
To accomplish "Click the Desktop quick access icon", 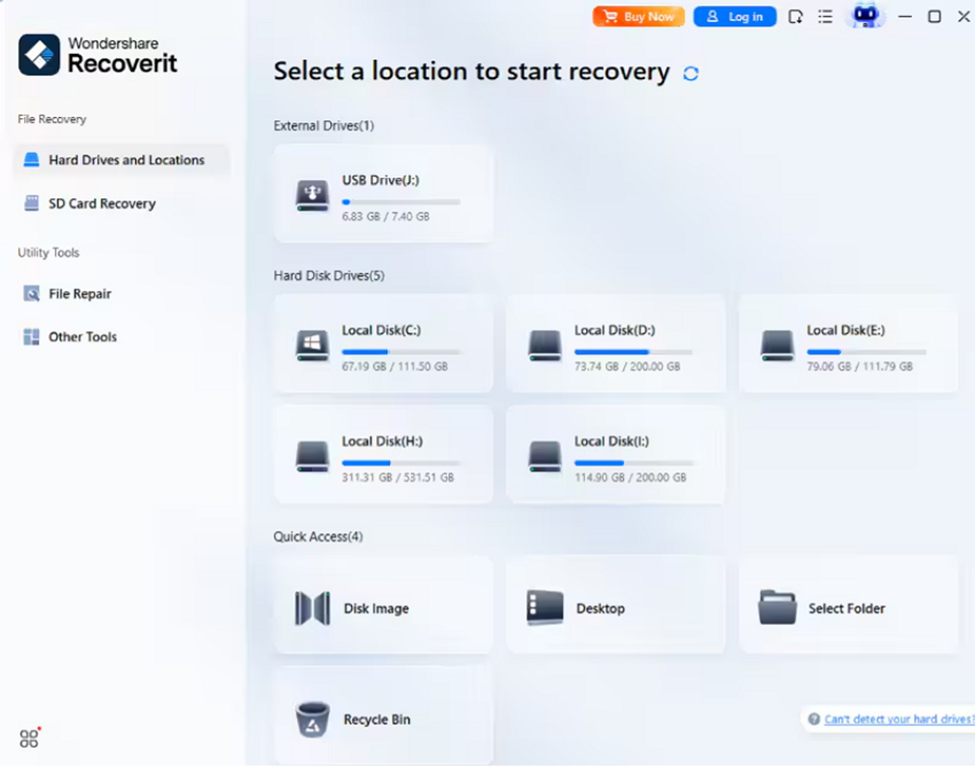I will 546,609.
